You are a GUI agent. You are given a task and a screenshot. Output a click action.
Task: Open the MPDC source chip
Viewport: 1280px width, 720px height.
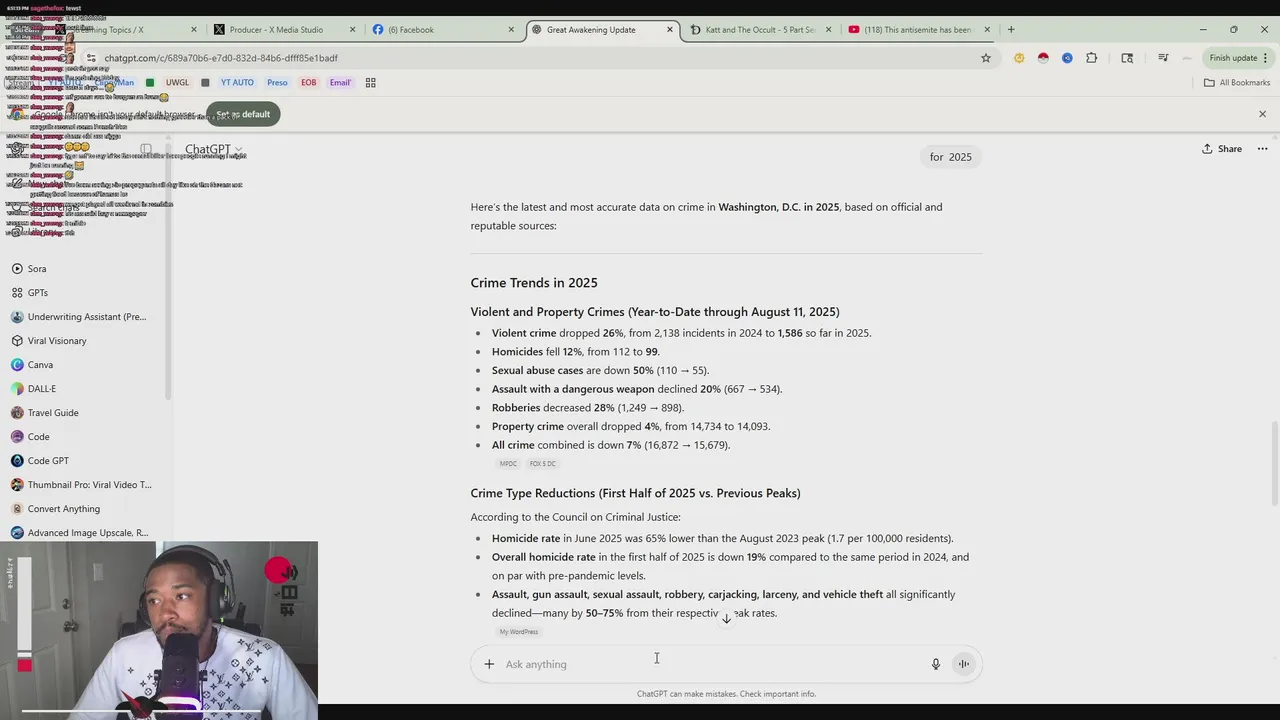pyautogui.click(x=508, y=464)
